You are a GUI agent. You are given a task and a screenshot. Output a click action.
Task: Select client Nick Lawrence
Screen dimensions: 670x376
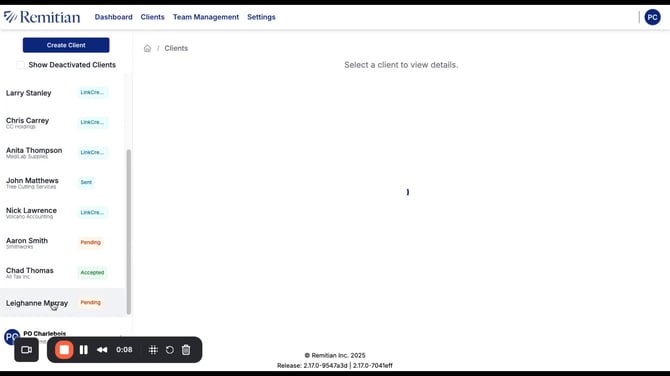62,212
